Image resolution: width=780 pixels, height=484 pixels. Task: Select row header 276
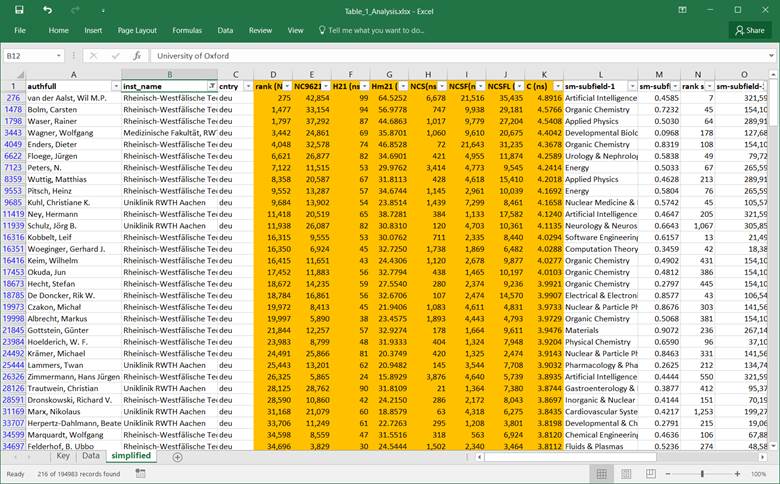click(13, 98)
